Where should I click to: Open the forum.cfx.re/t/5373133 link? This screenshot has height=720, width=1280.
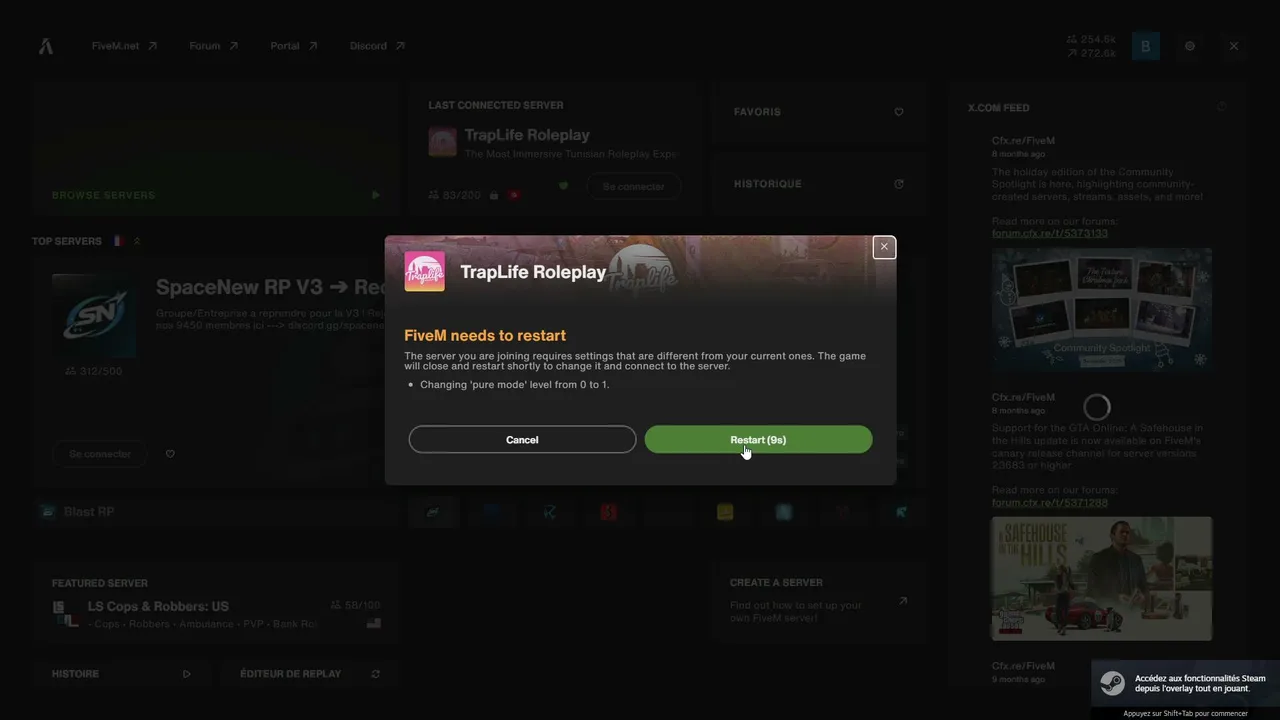coord(1050,233)
